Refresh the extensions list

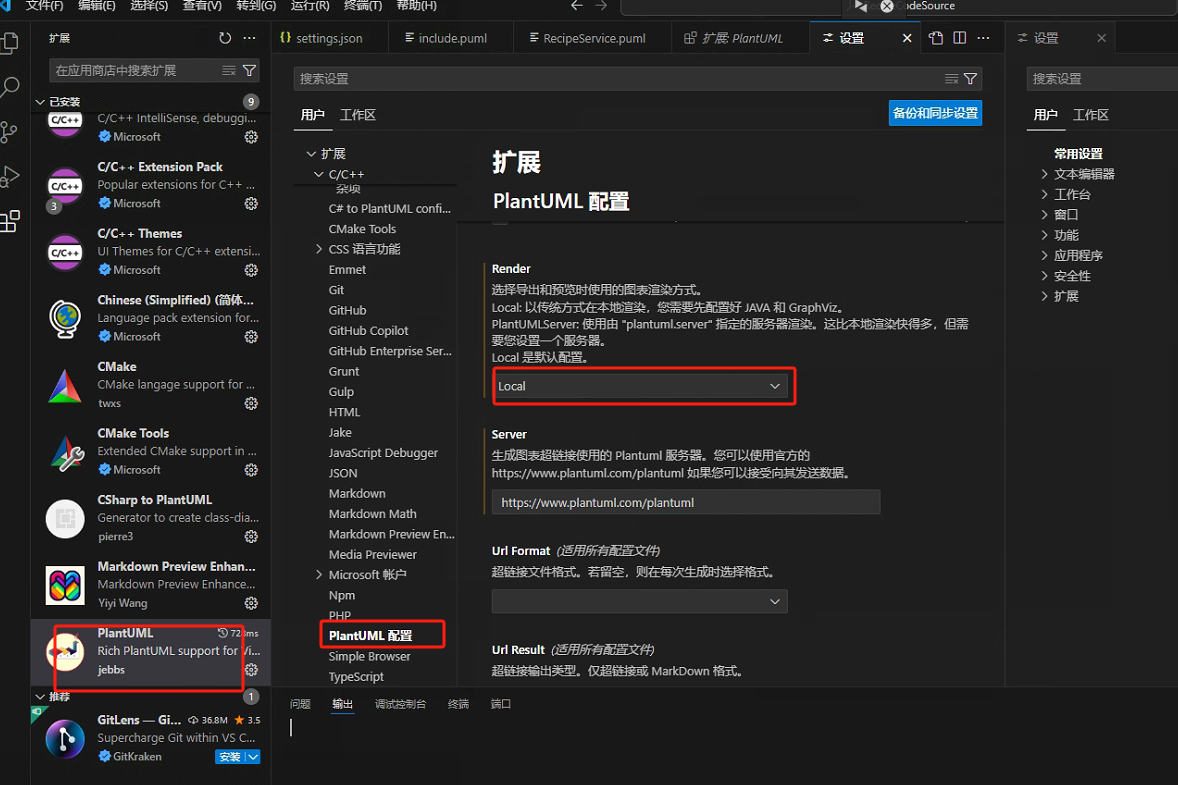click(x=225, y=38)
